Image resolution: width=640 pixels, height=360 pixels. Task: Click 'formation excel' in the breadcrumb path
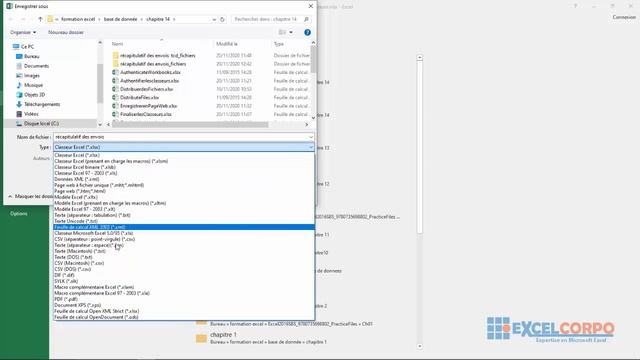click(78, 19)
